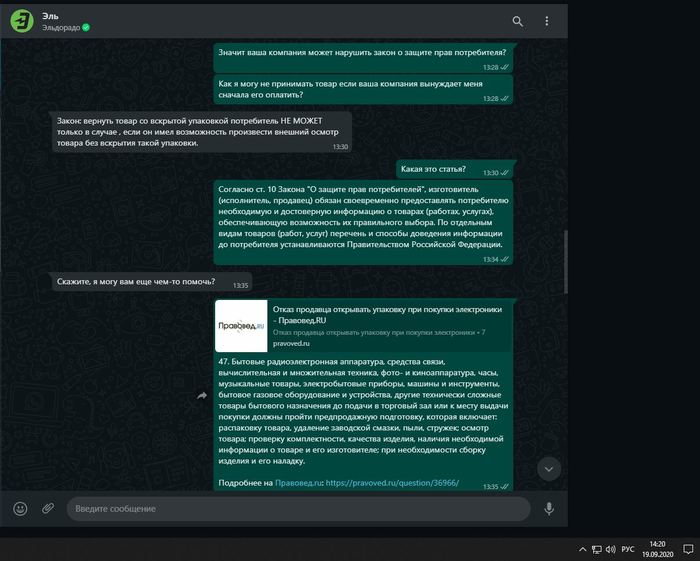700x561 pixels.
Task: Open the volume tray icon
Action: 610,549
